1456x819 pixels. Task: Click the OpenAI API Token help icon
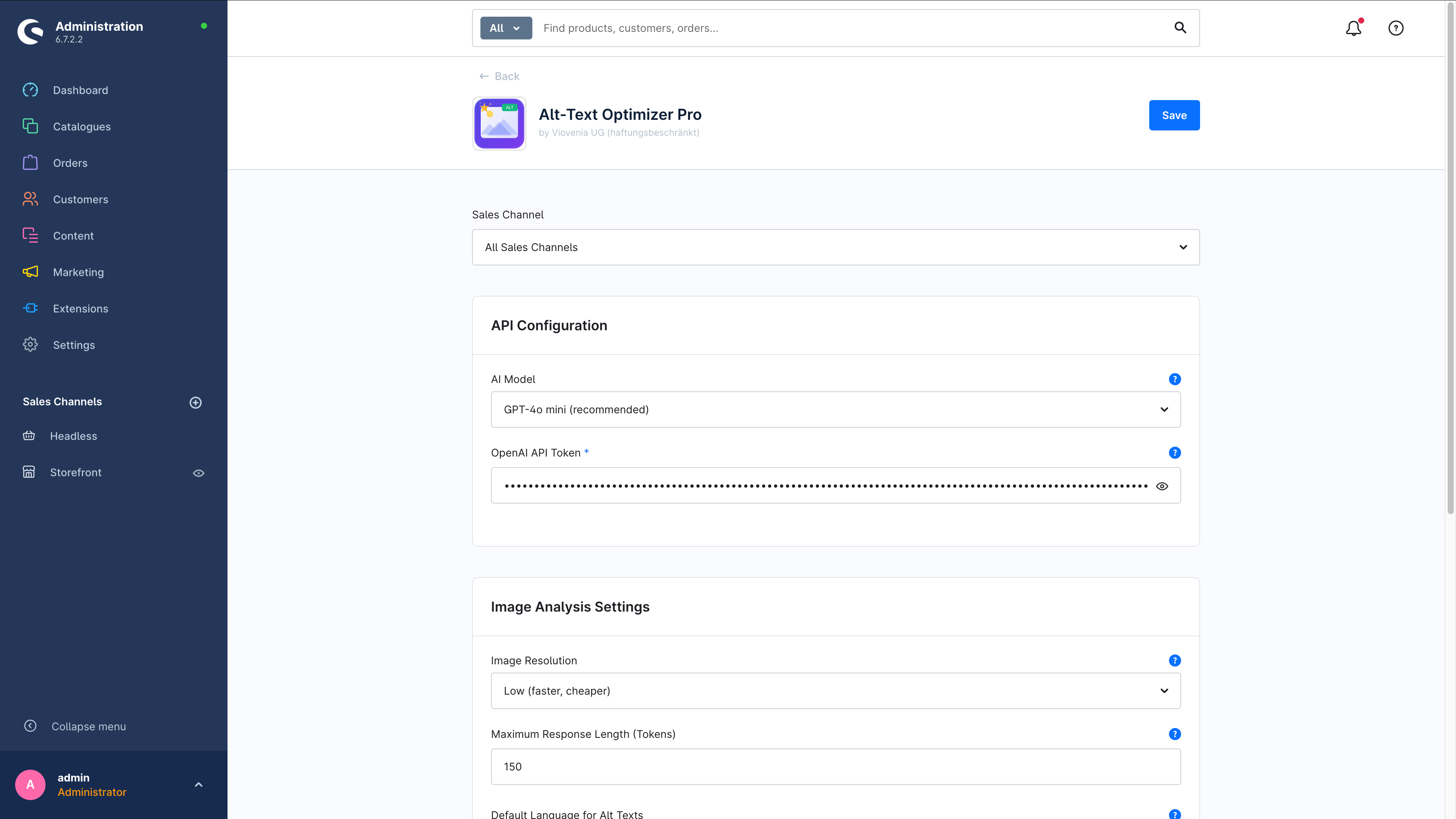pyautogui.click(x=1175, y=453)
